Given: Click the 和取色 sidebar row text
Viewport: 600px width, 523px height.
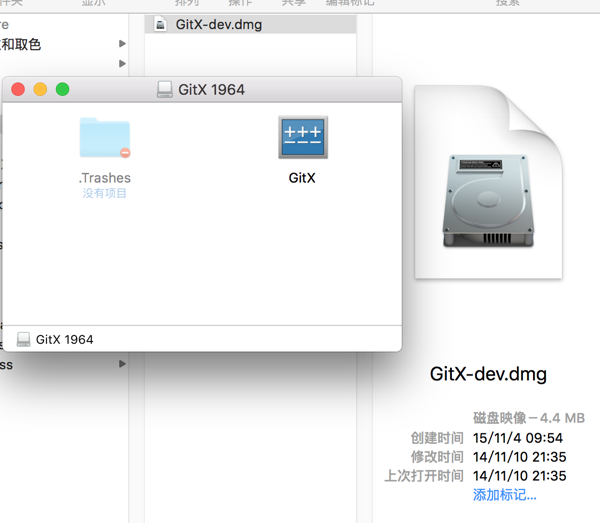Looking at the screenshot, I should (20, 44).
